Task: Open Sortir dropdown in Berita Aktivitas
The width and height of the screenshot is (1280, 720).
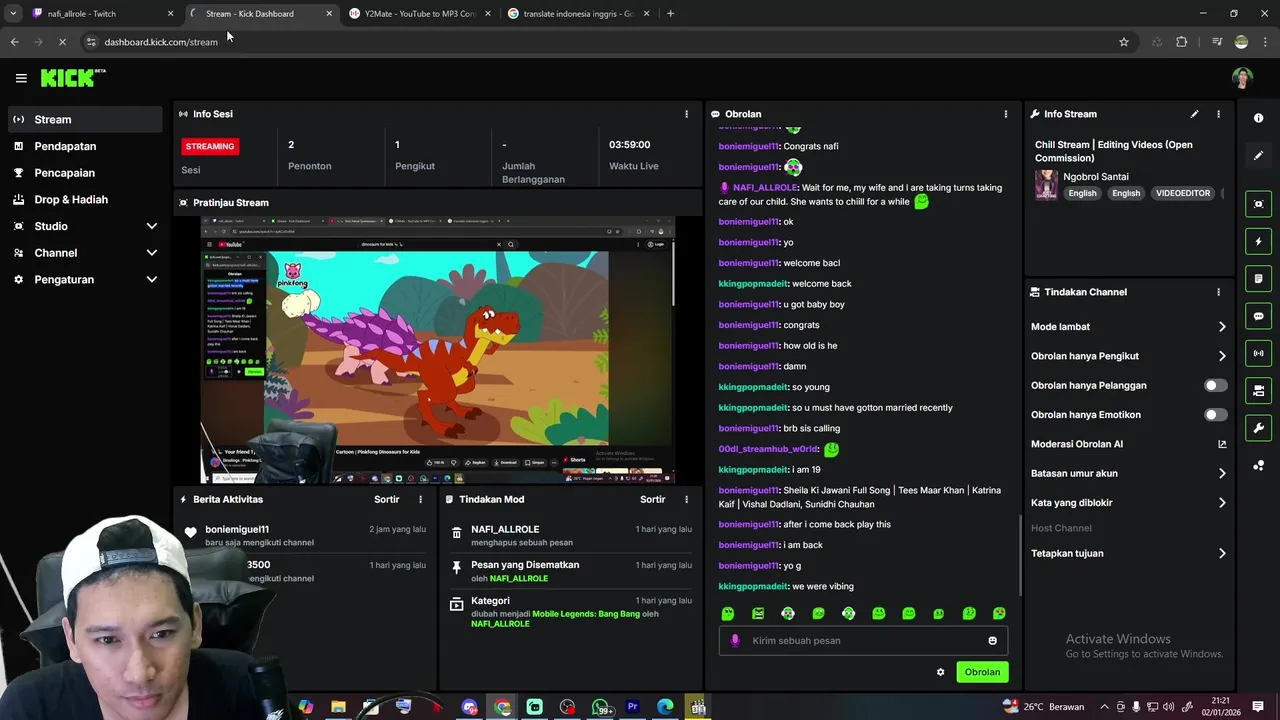Action: pyautogui.click(x=386, y=499)
